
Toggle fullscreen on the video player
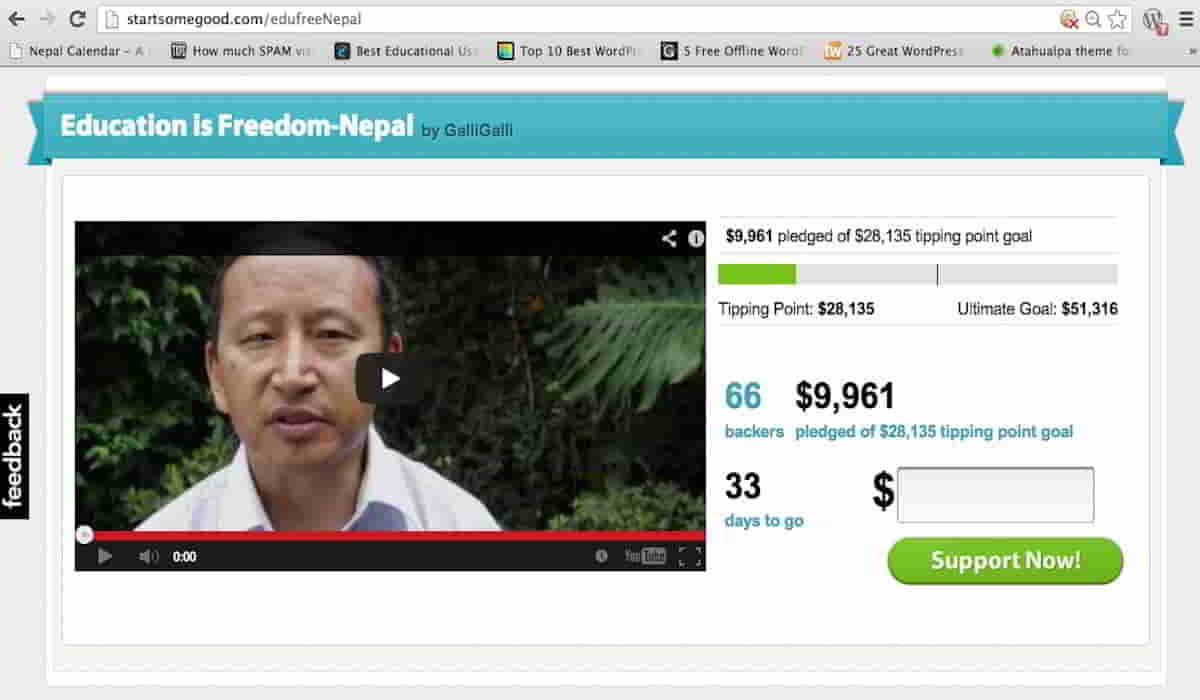coord(690,556)
